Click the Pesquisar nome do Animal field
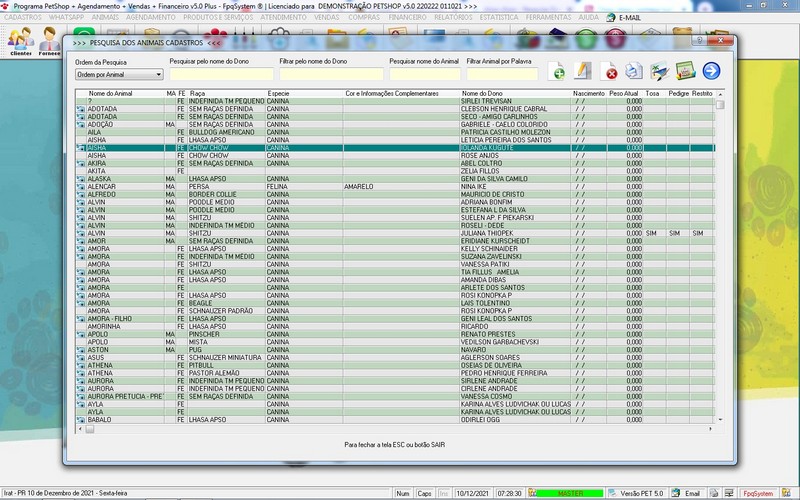800x500 pixels. click(424, 74)
